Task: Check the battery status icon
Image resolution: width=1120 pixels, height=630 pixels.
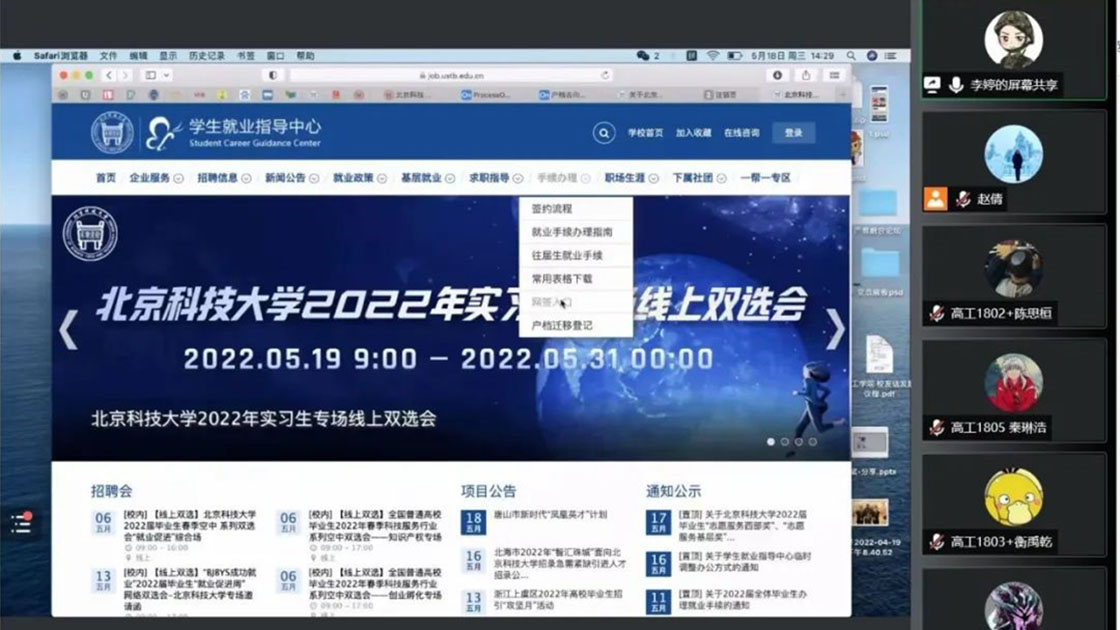Action: 734,56
